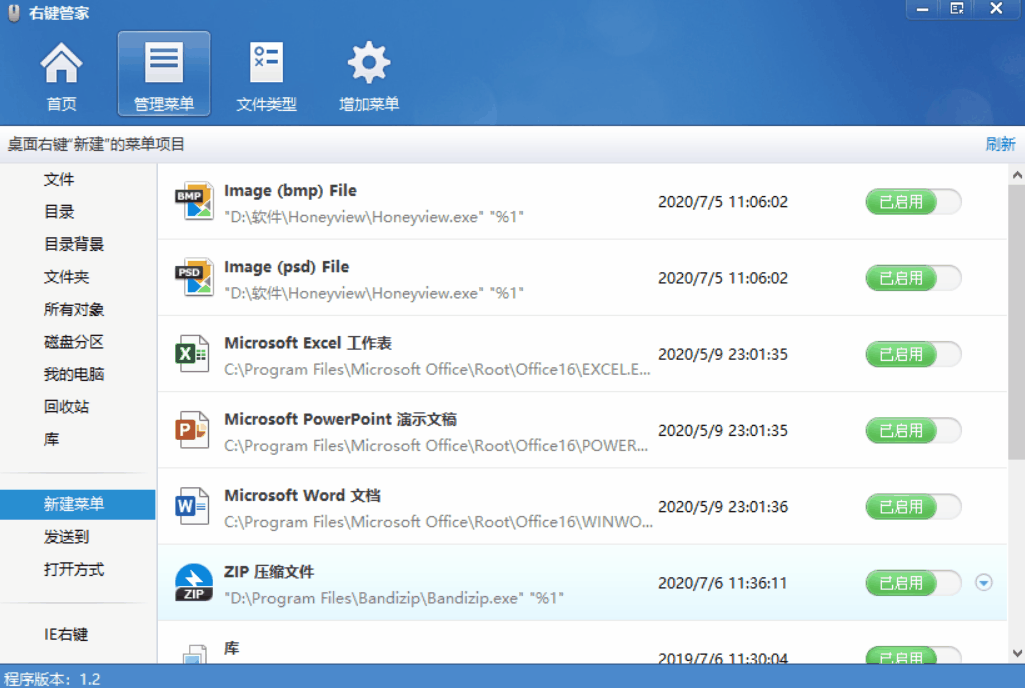
Task: Open the IE右键 section
Action: pyautogui.click(x=75, y=634)
